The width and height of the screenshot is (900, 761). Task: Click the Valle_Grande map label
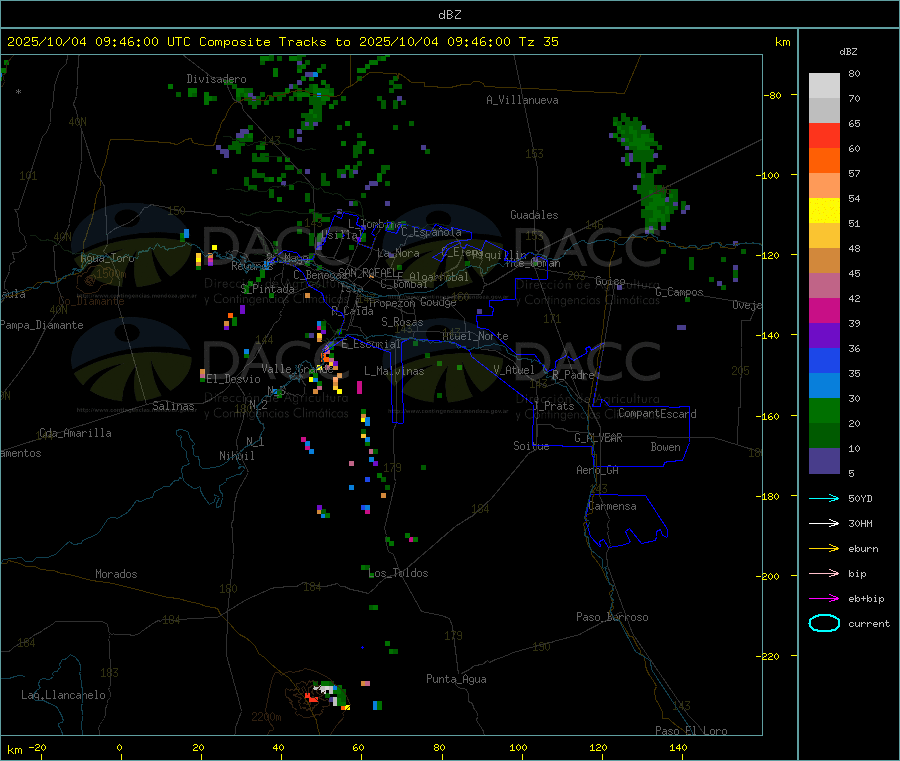(297, 368)
